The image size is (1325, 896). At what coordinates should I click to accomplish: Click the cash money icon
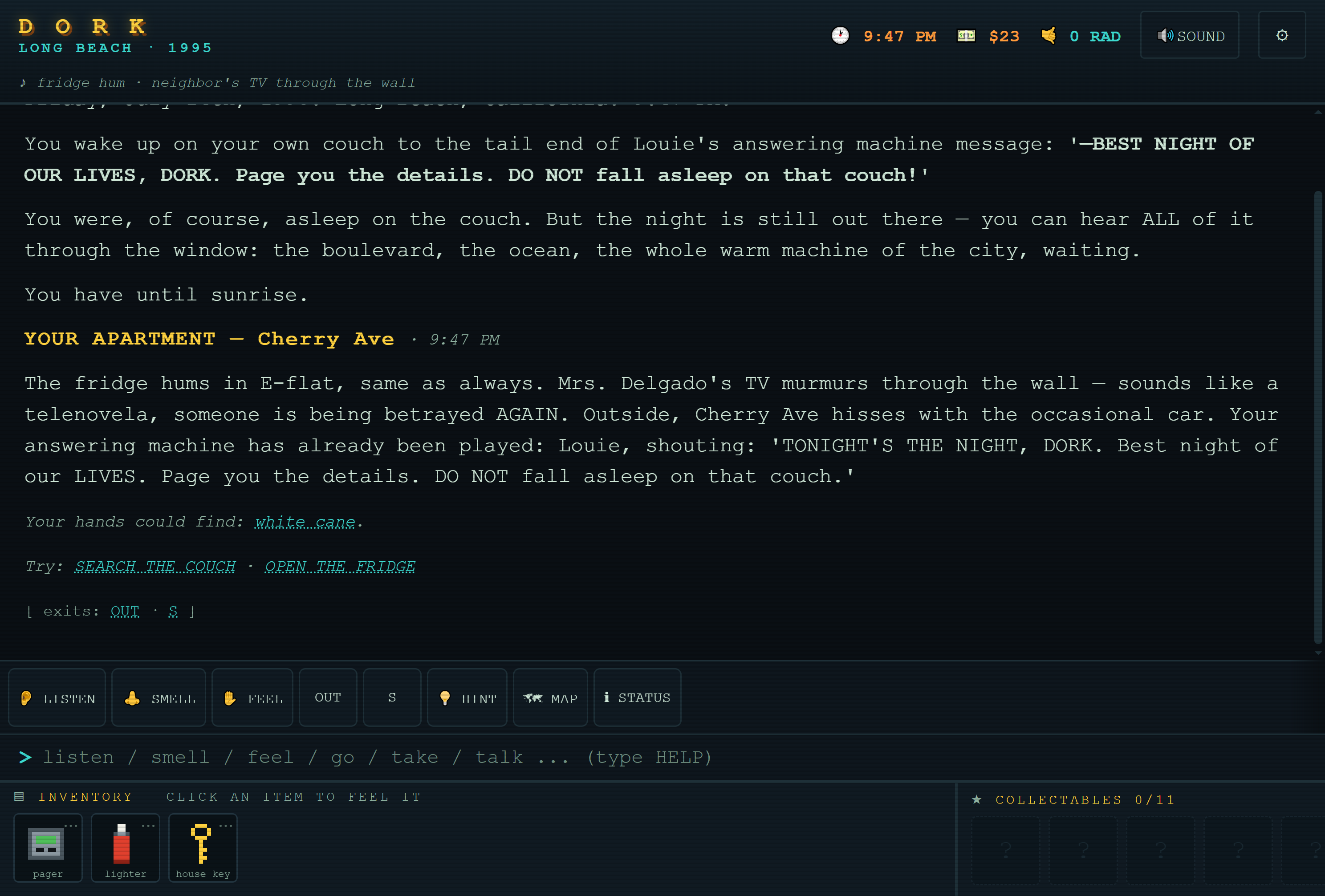(966, 36)
